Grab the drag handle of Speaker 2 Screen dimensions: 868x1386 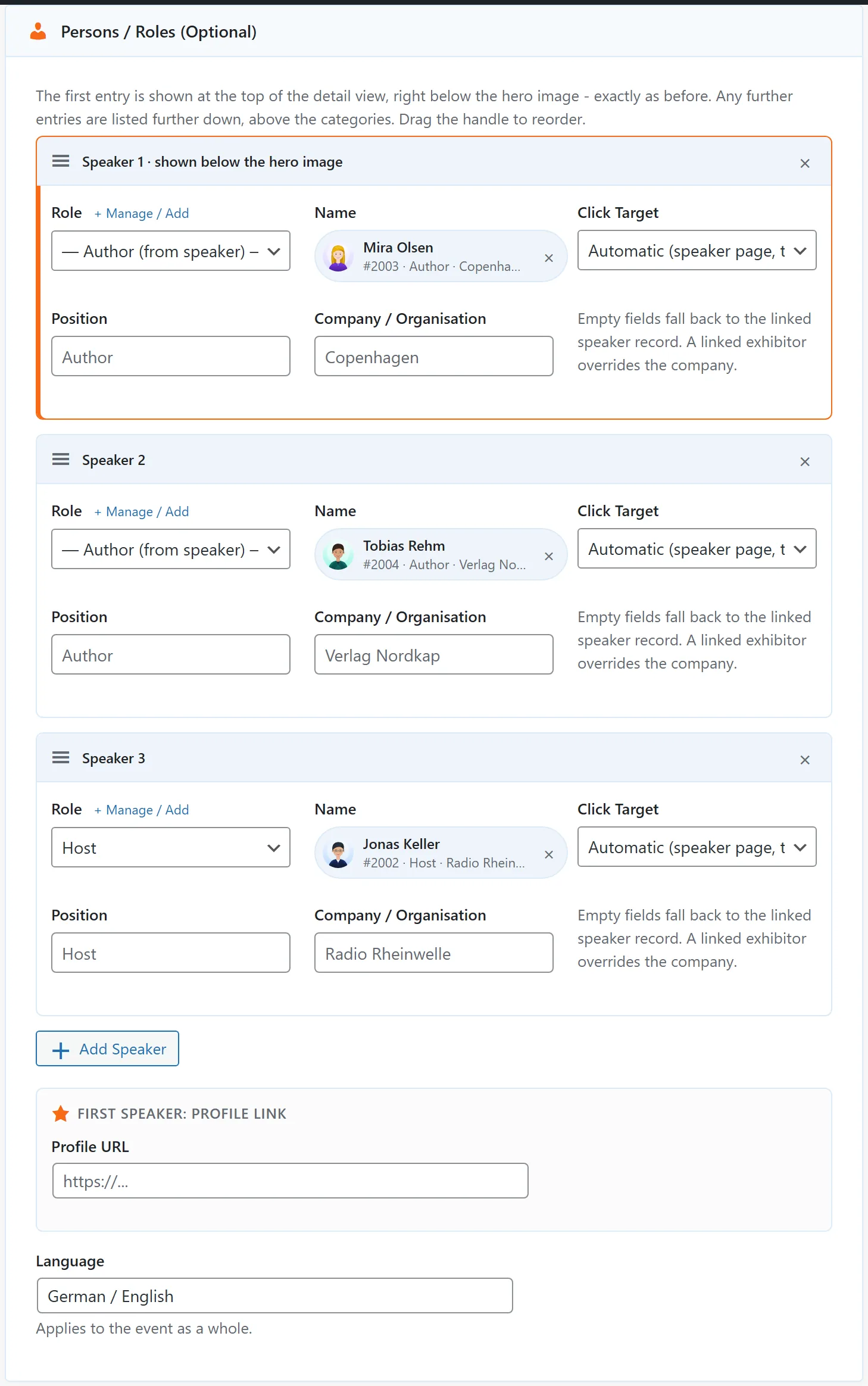[61, 460]
